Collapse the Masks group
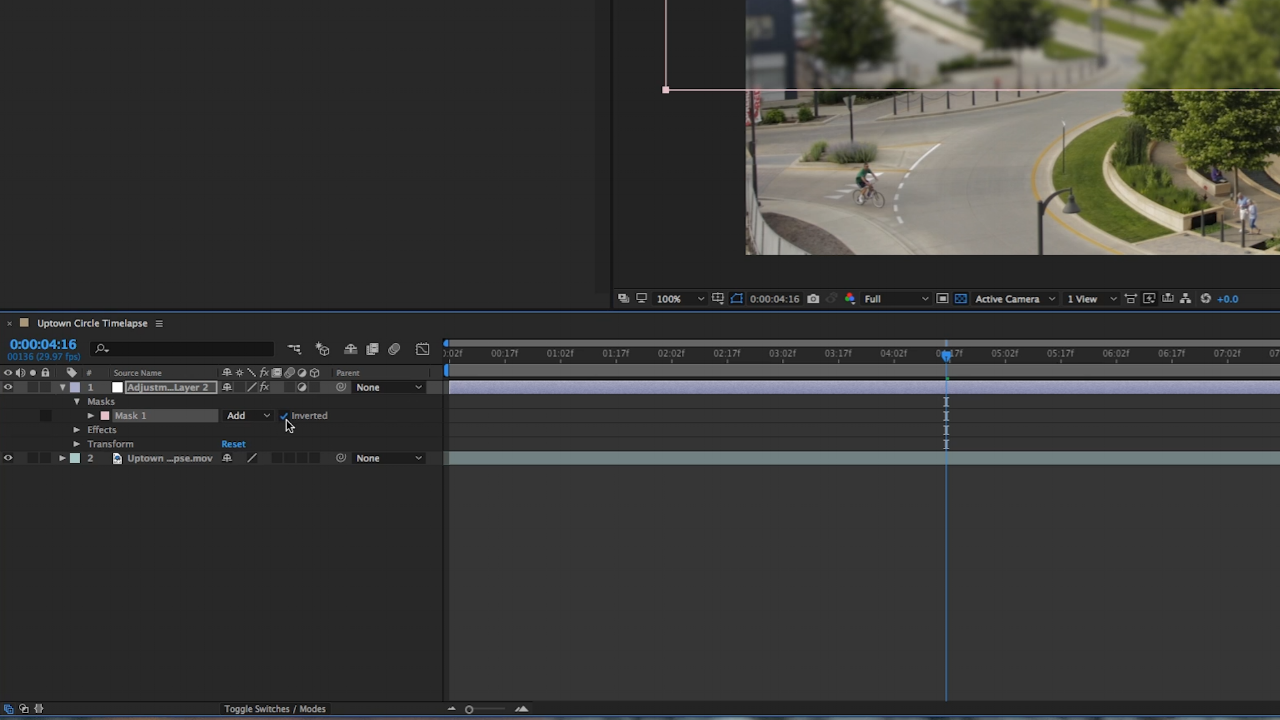Screen dimensions: 1280x720 pyautogui.click(x=77, y=401)
